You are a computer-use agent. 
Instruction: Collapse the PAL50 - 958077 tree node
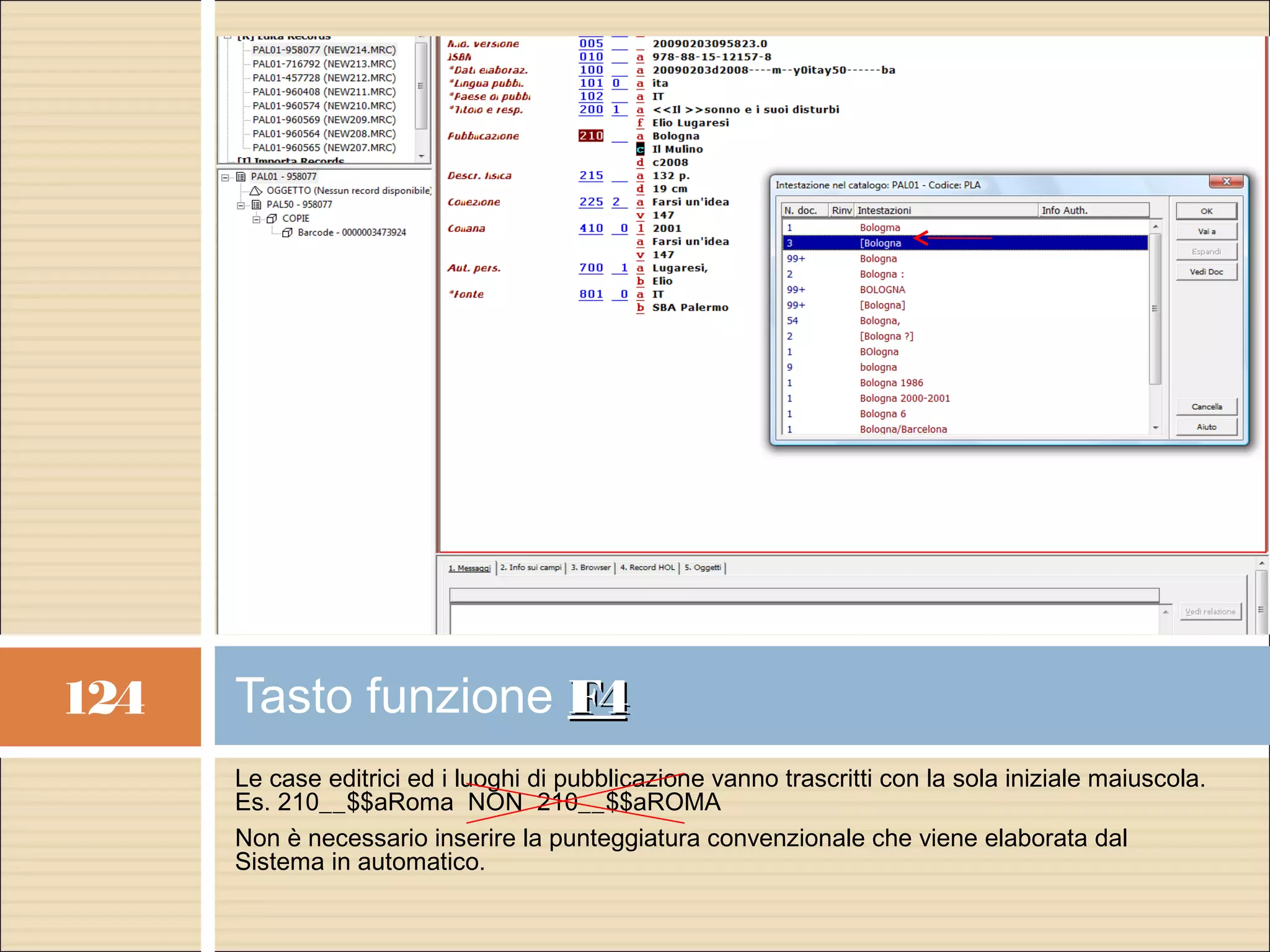[241, 205]
